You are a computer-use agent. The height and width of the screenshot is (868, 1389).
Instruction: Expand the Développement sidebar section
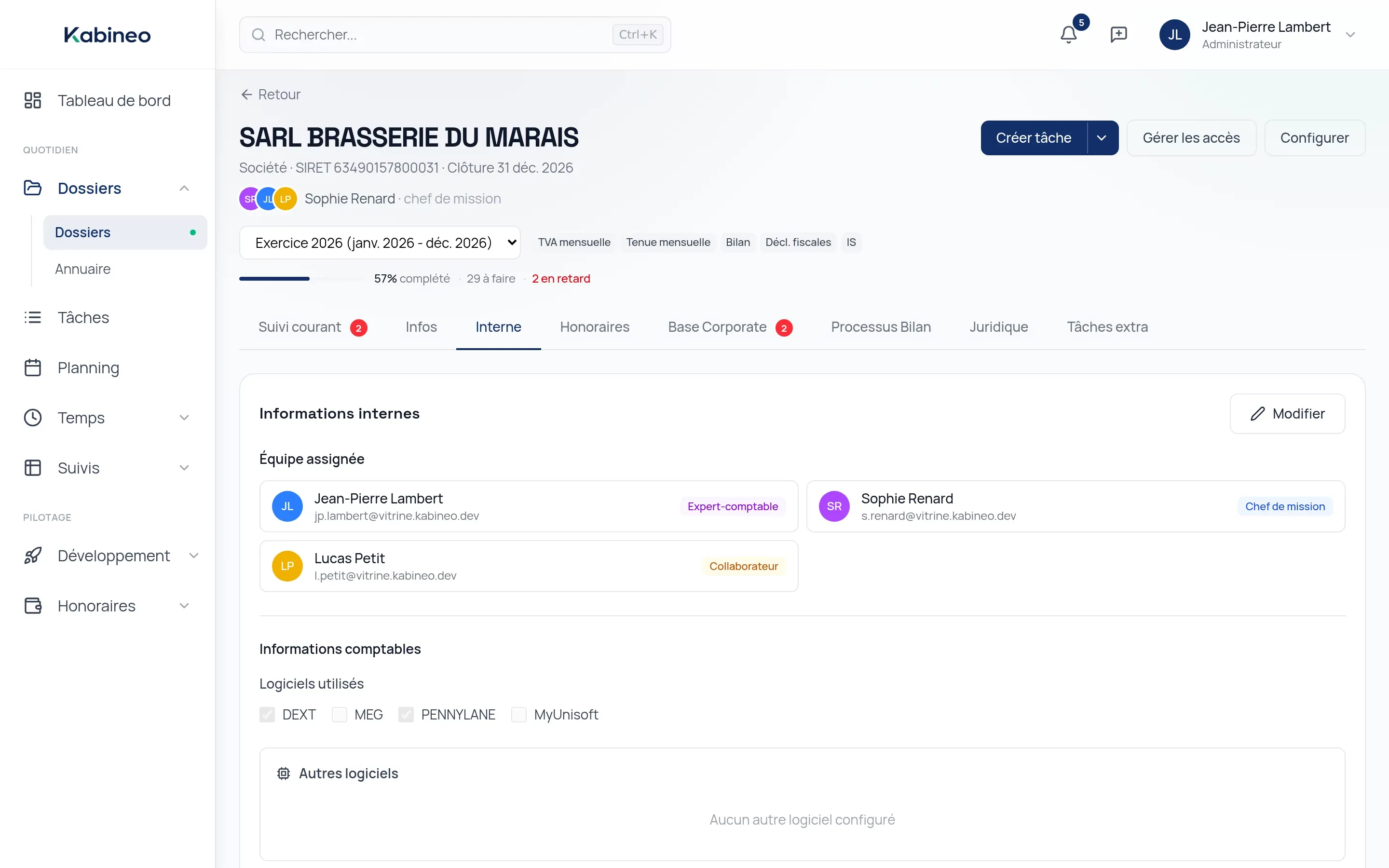194,556
